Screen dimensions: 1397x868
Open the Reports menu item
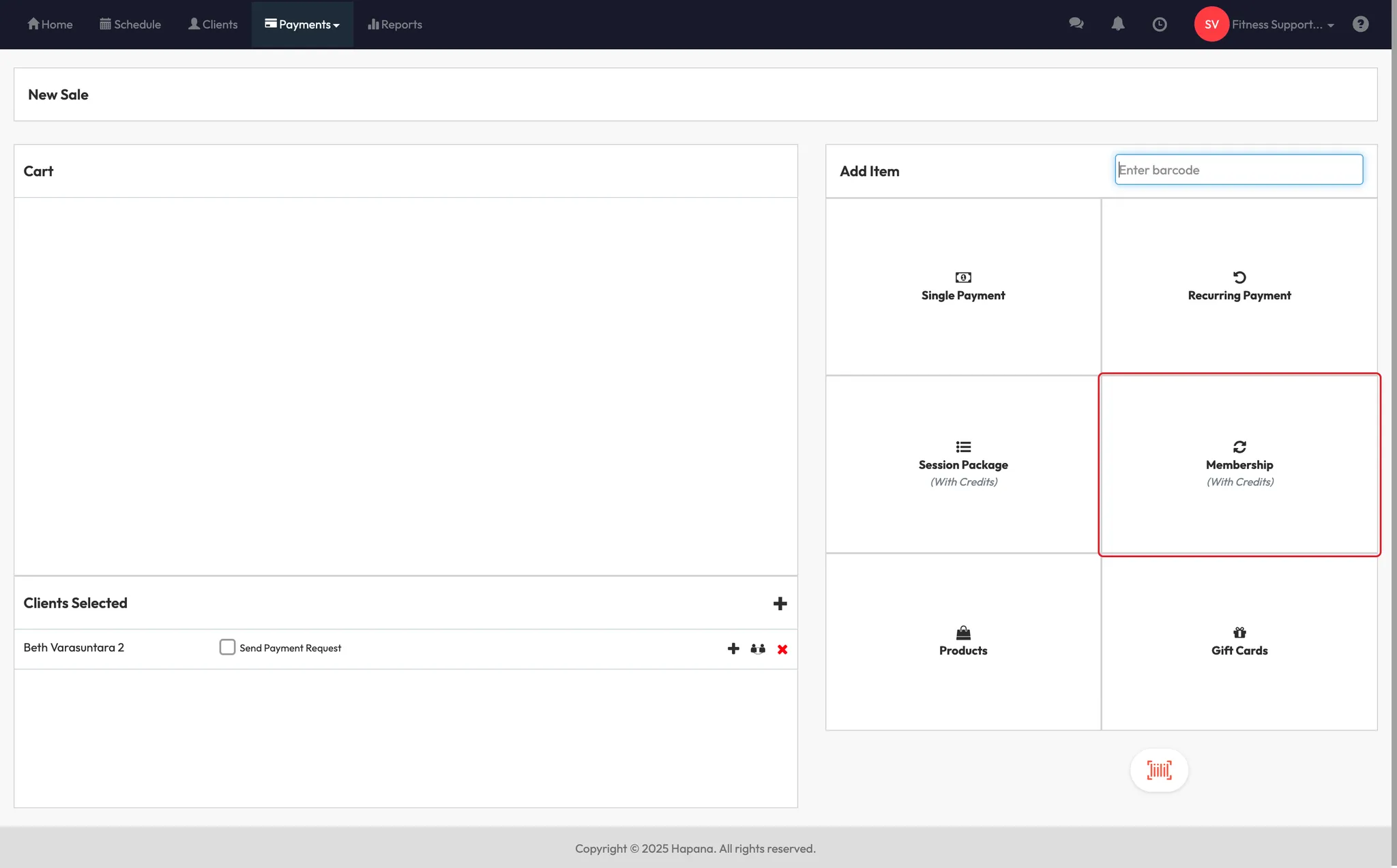(x=395, y=25)
